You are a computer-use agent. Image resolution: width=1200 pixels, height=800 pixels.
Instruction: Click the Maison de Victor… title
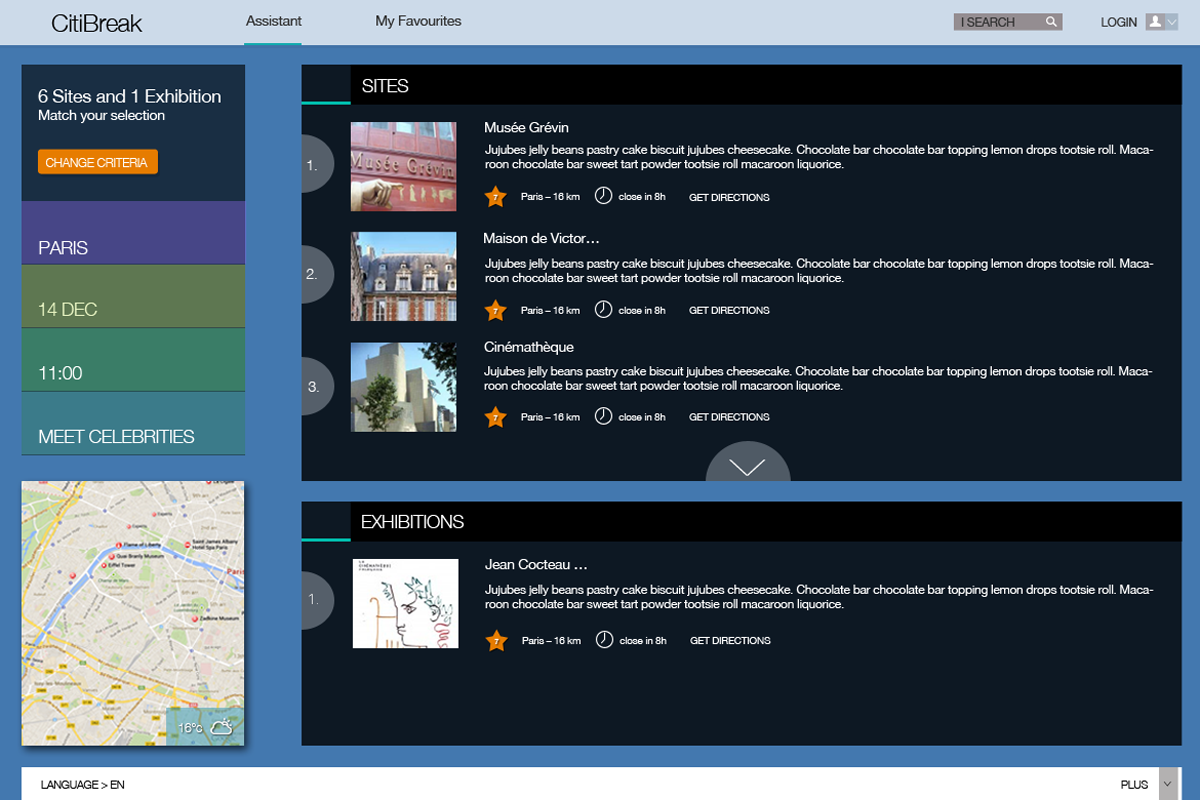541,238
